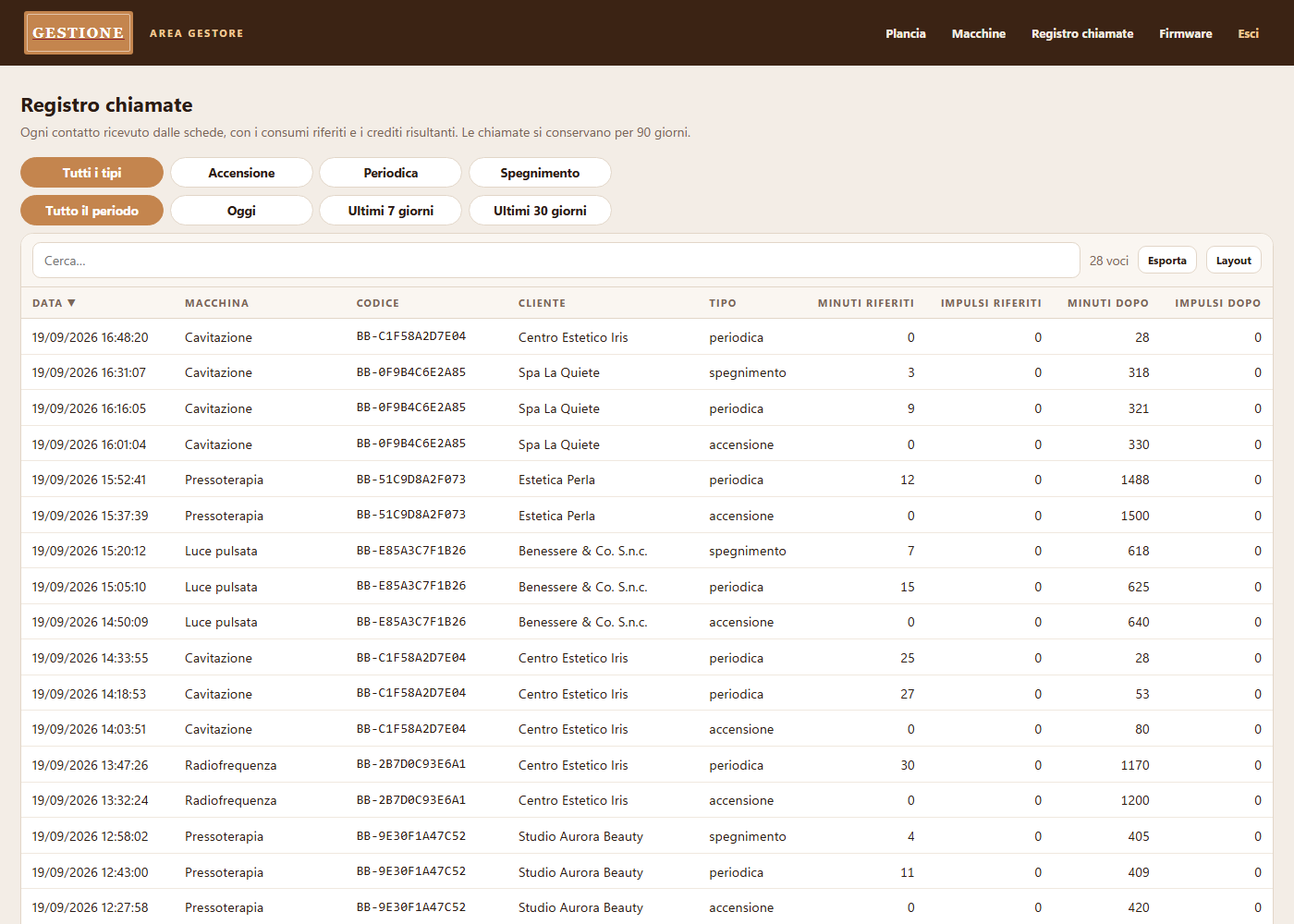Click Estetica Perla in the 15:52:41 row
This screenshot has height=924, width=1294.
556,480
